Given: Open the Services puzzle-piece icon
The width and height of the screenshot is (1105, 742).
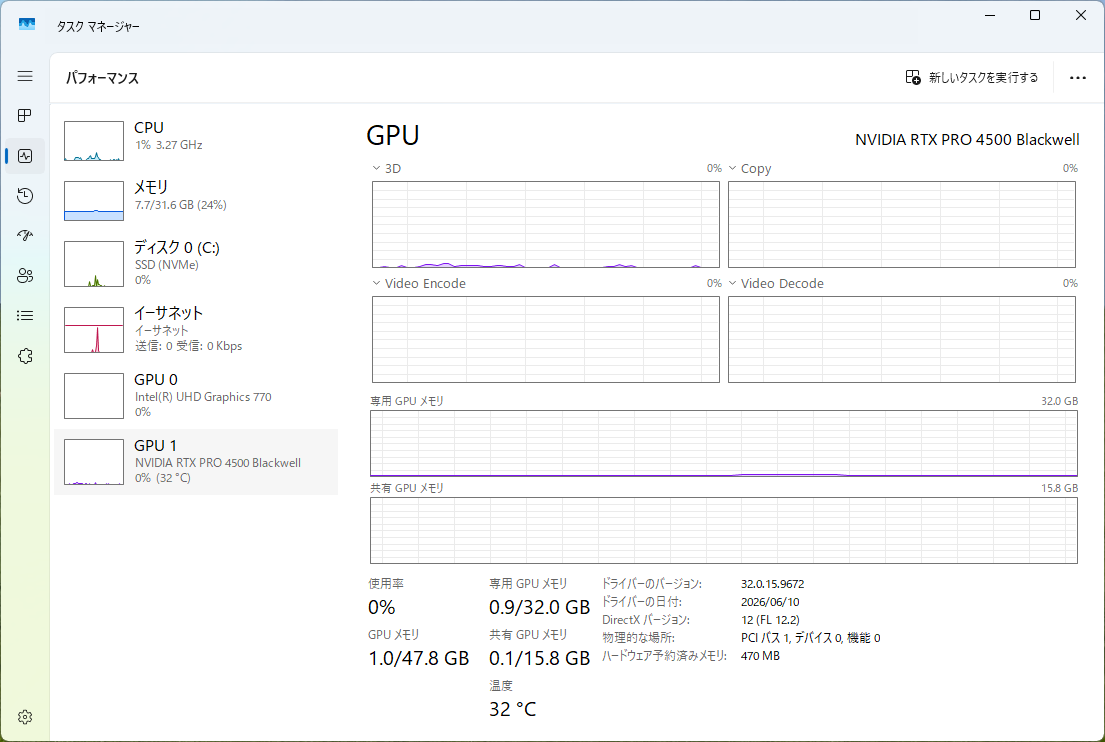Looking at the screenshot, I should point(25,356).
